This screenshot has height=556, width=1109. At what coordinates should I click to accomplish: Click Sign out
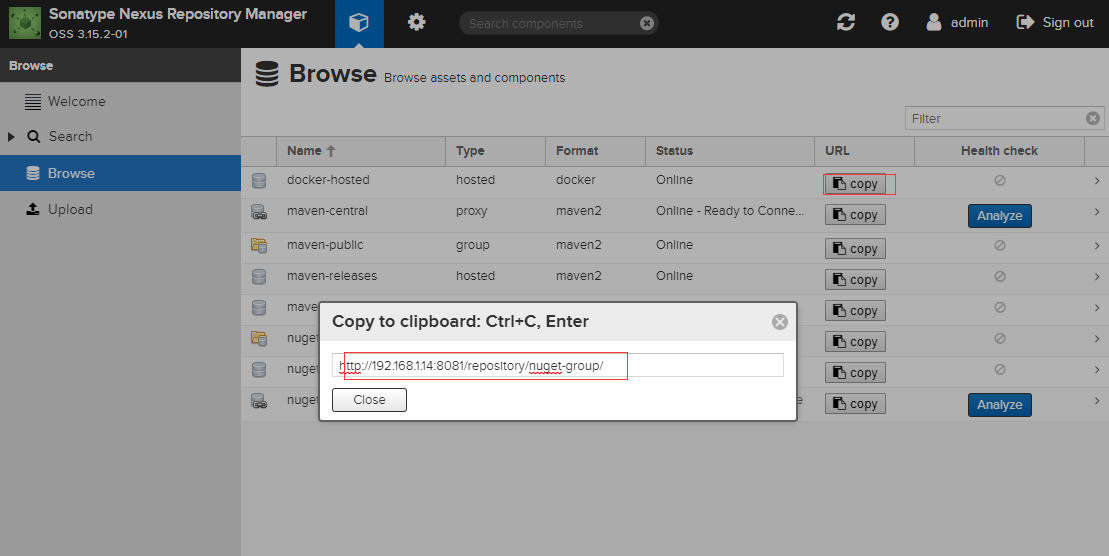pos(1055,23)
